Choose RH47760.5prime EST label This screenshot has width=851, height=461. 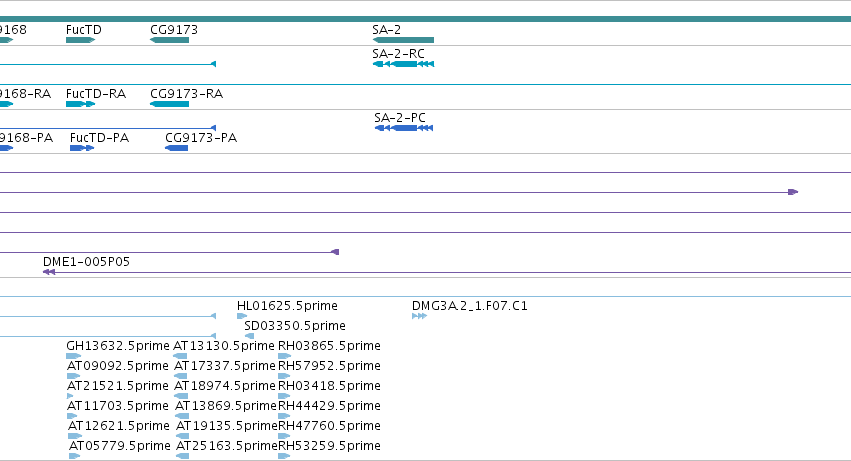click(x=329, y=426)
